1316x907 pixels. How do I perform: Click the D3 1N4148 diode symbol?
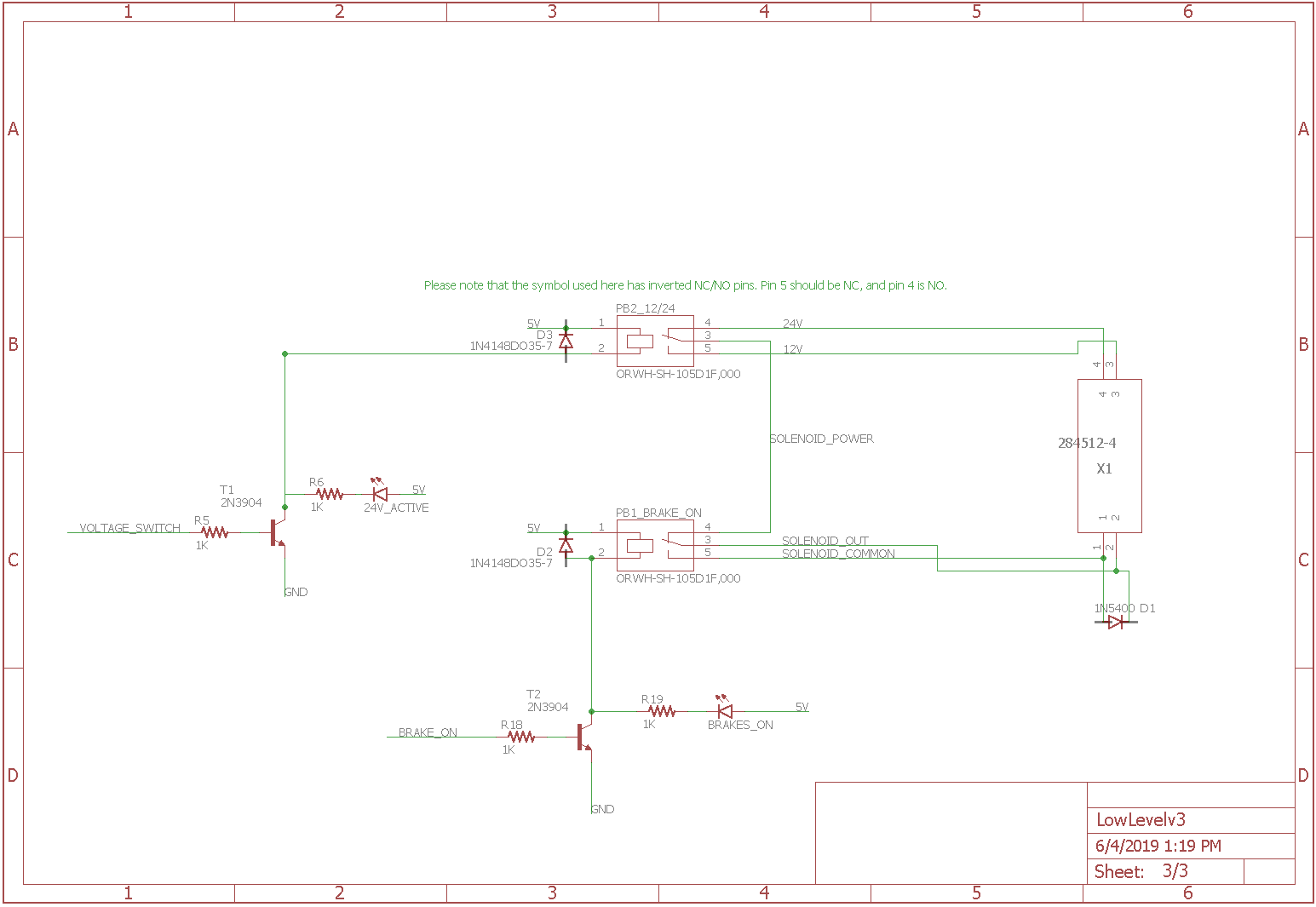566,341
